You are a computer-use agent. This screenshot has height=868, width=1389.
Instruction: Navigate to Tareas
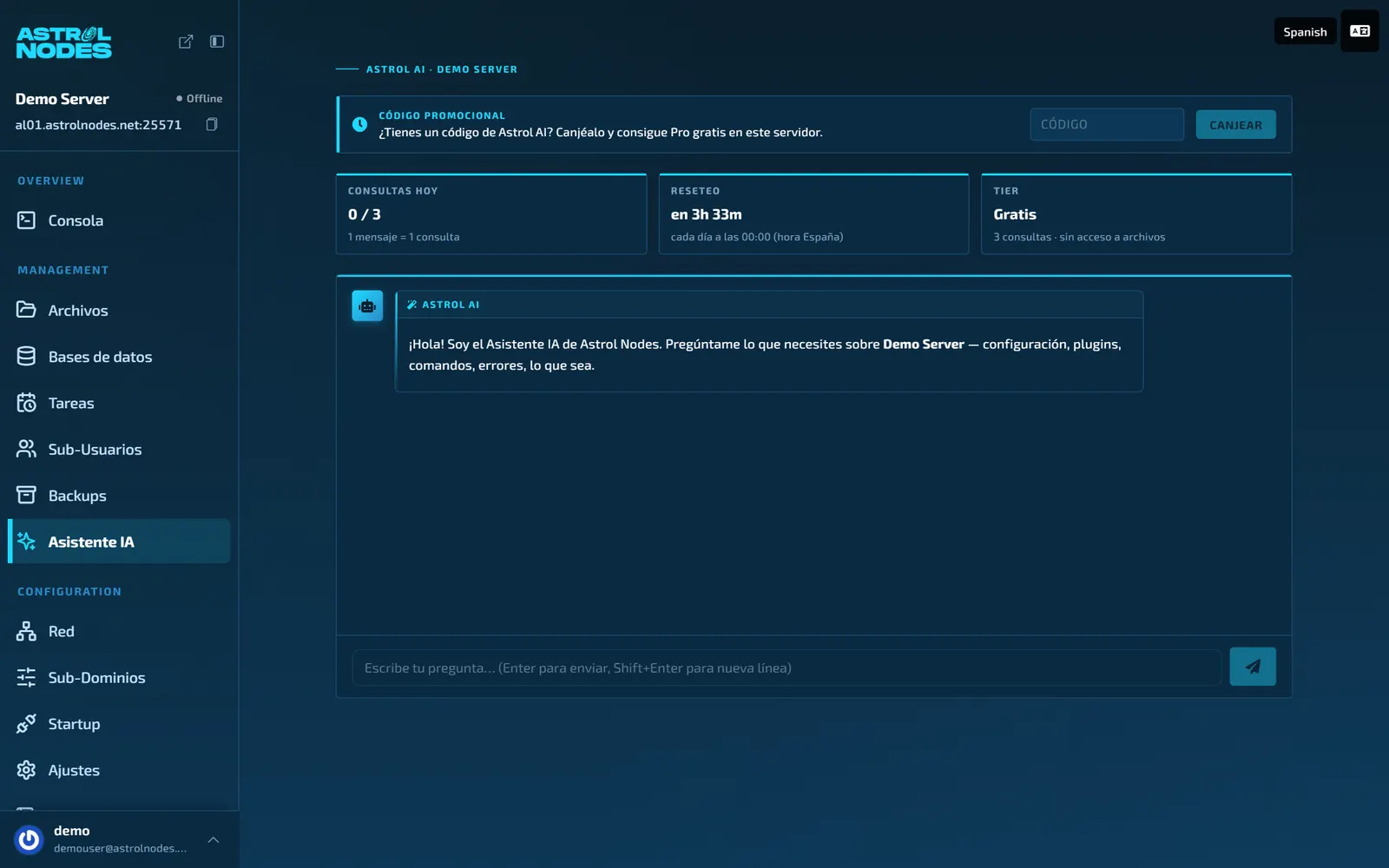tap(119, 403)
